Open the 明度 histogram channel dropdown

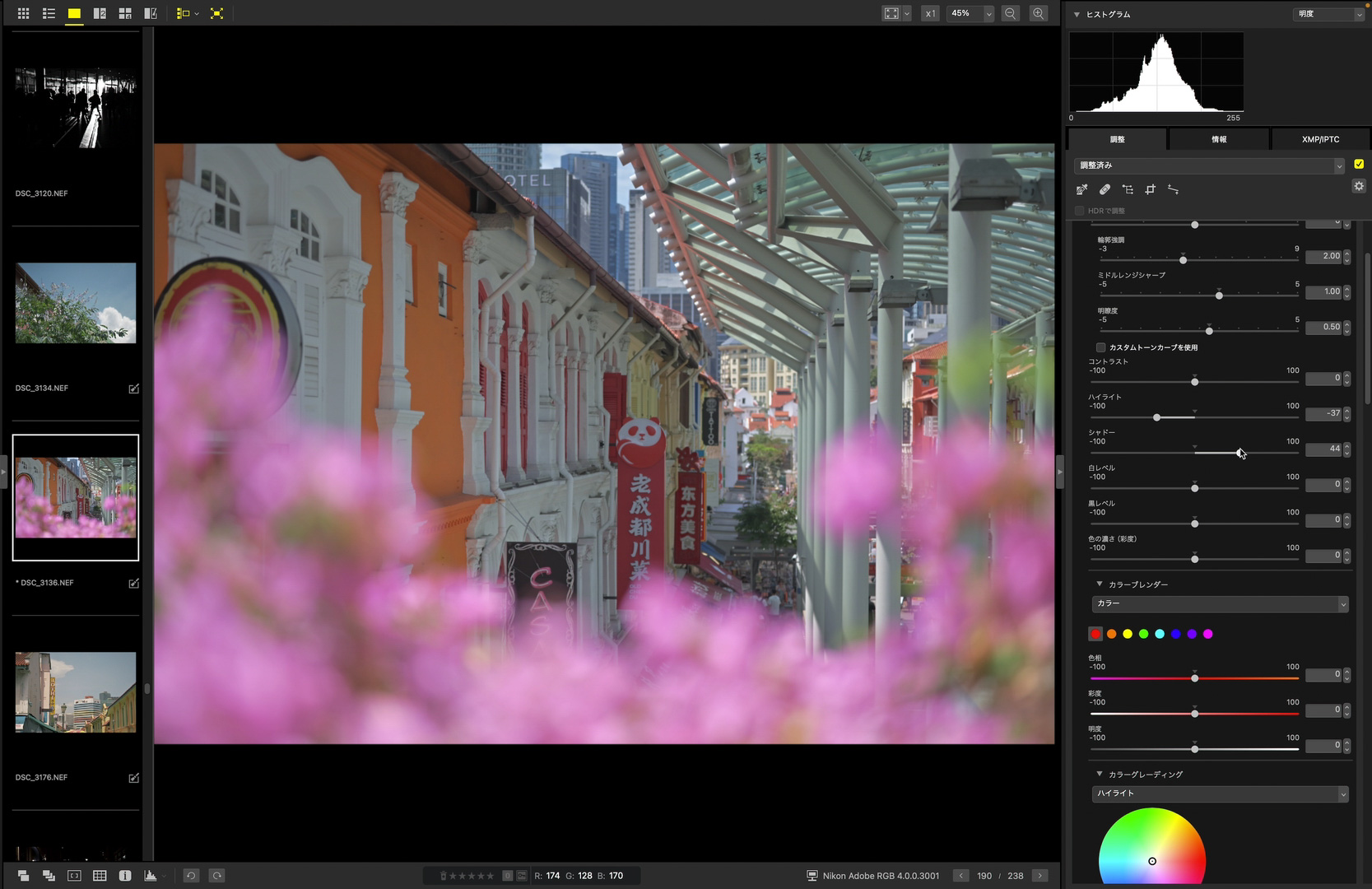pos(1328,14)
